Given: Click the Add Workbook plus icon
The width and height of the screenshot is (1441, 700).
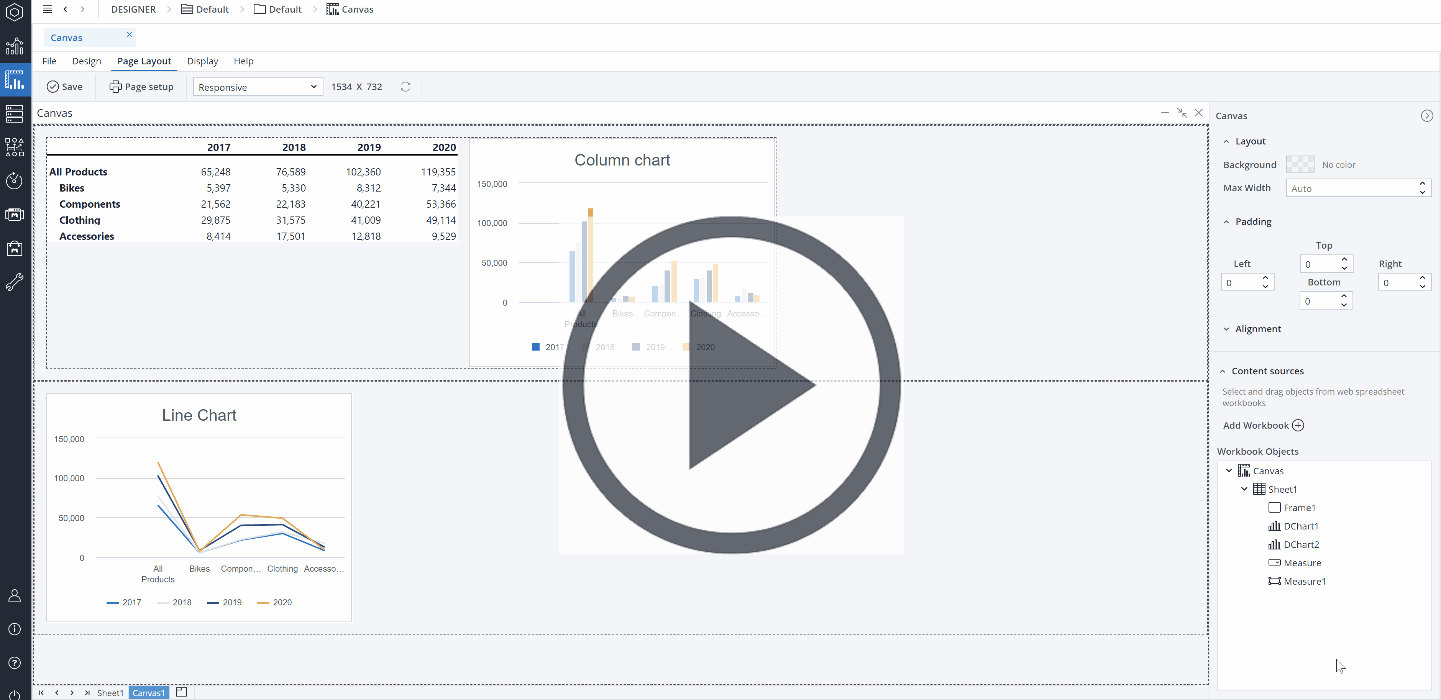Looking at the screenshot, I should 1298,425.
